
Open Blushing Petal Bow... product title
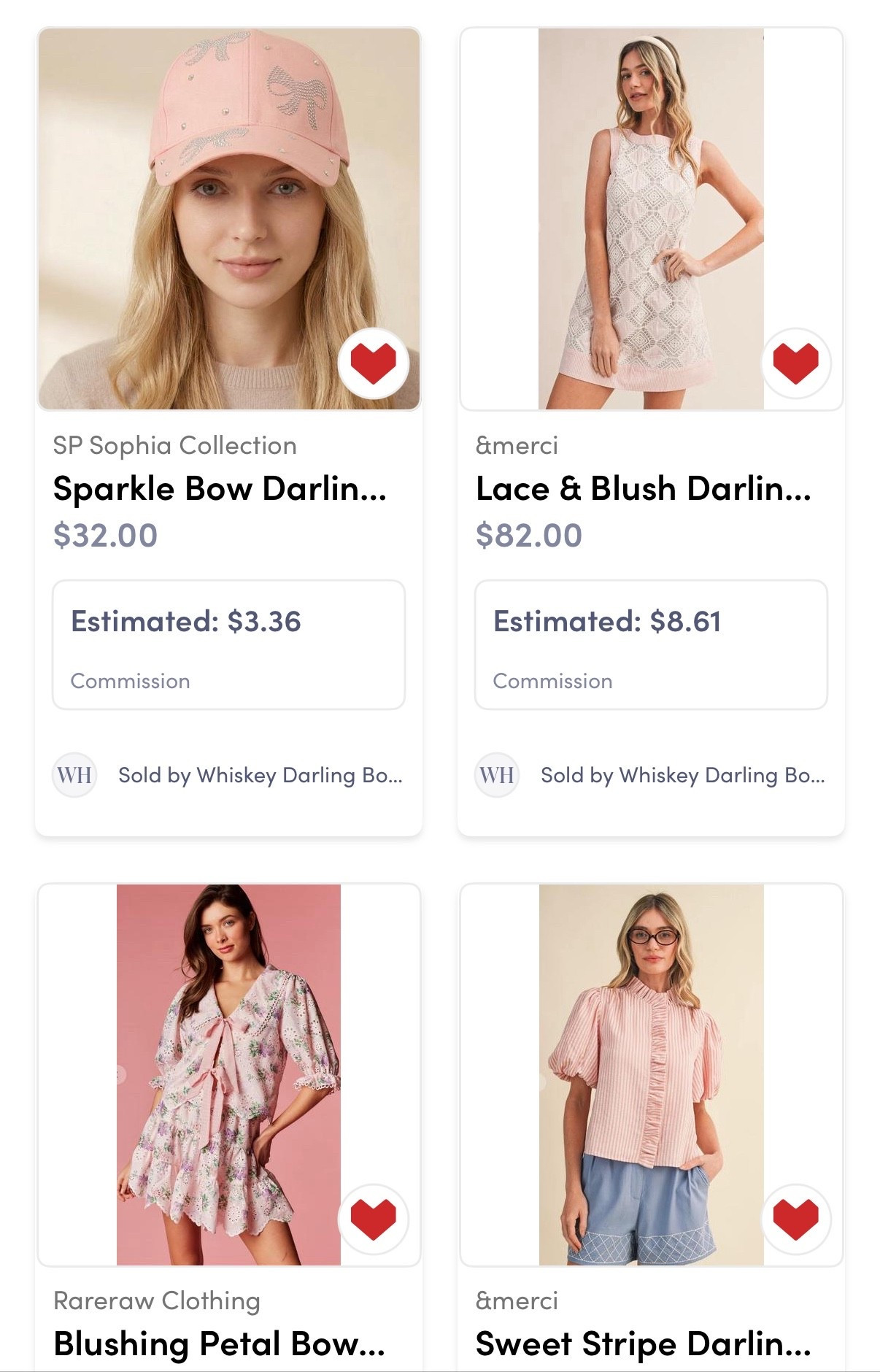tap(219, 1344)
